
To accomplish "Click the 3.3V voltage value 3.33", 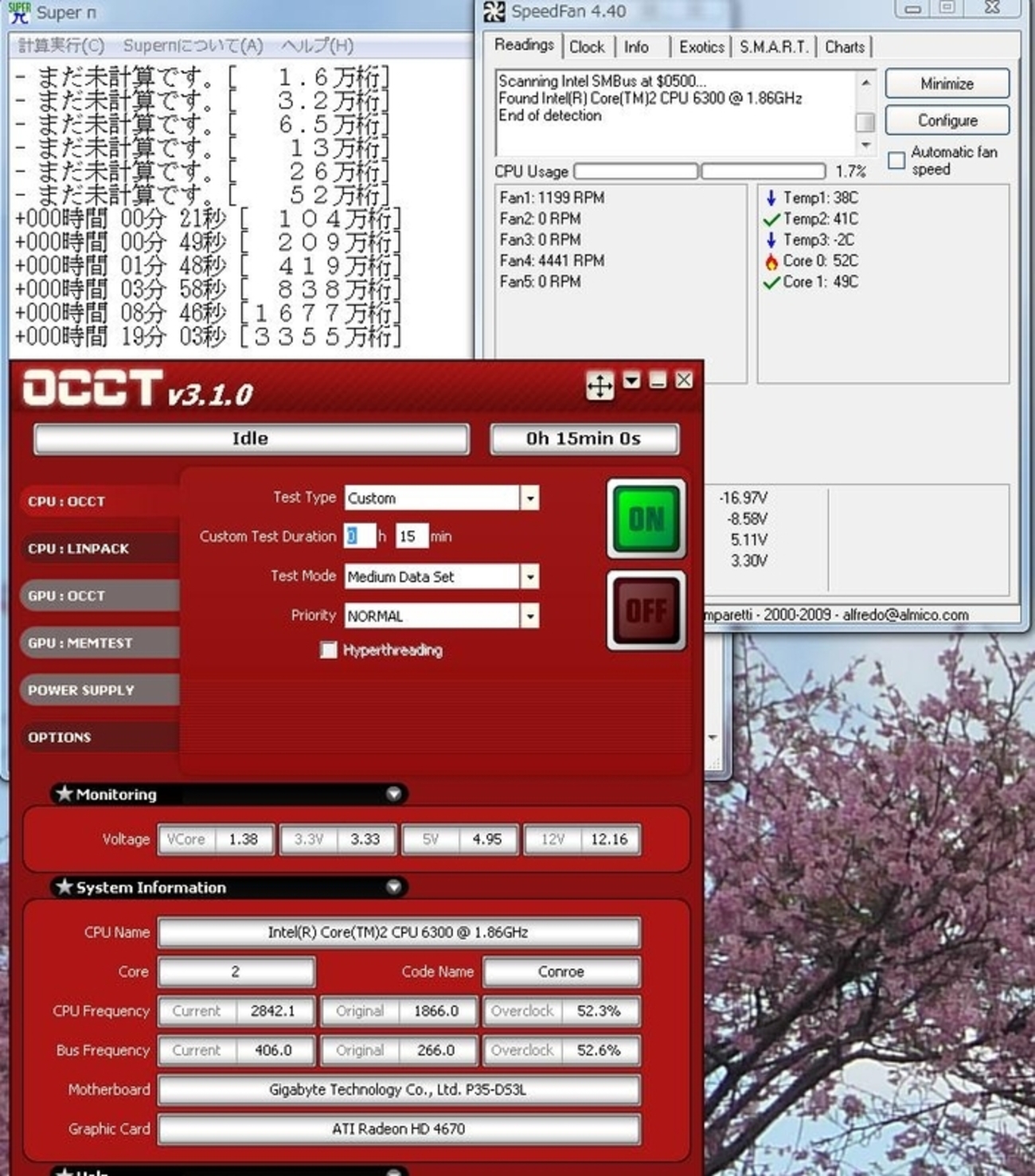I will [365, 839].
